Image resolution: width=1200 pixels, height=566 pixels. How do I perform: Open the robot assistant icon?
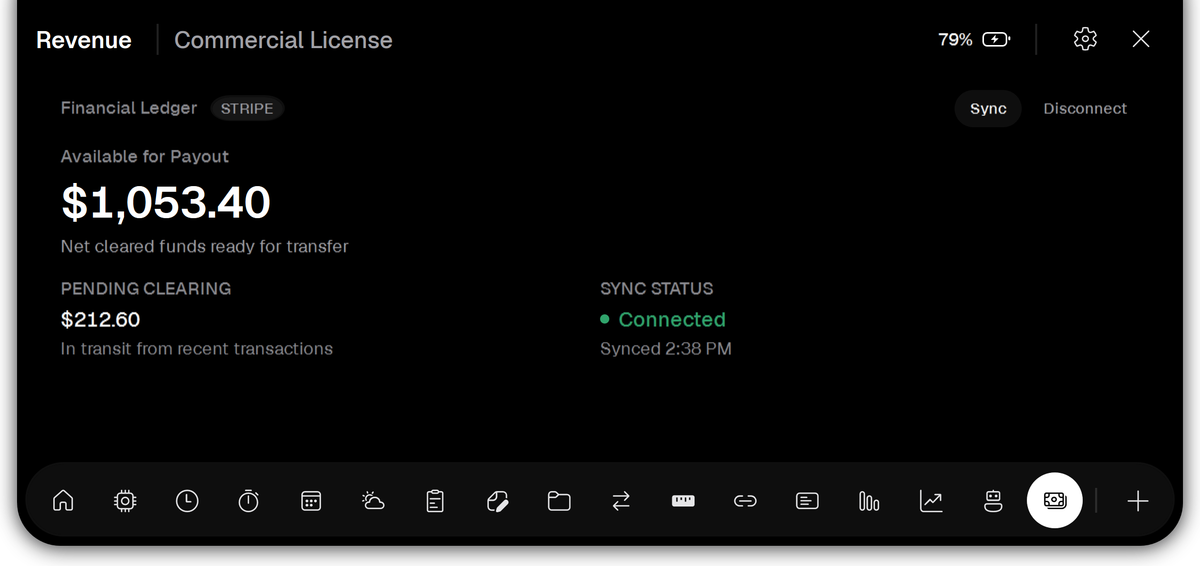pos(993,501)
